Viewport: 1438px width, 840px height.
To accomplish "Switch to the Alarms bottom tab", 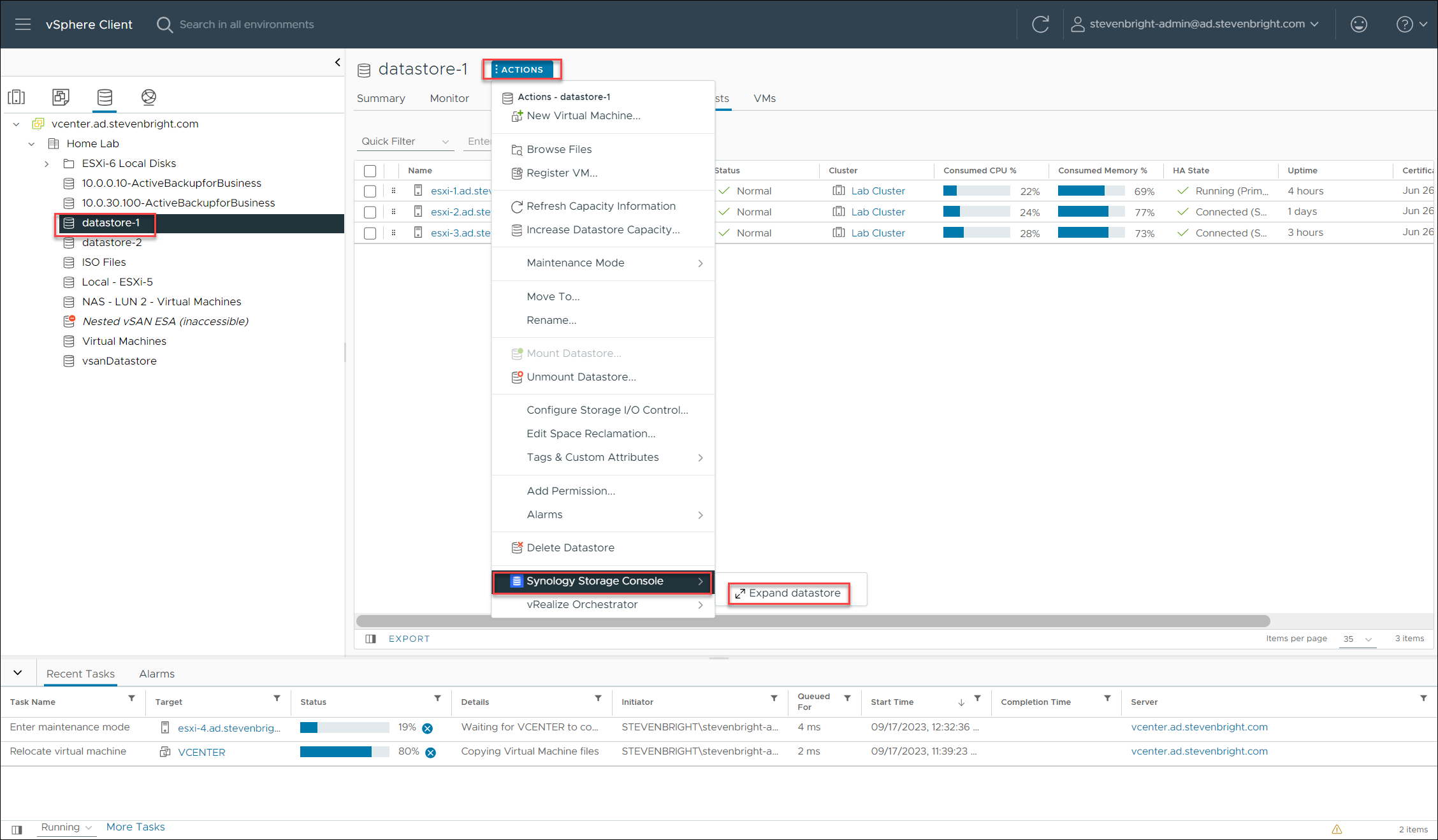I will (157, 674).
